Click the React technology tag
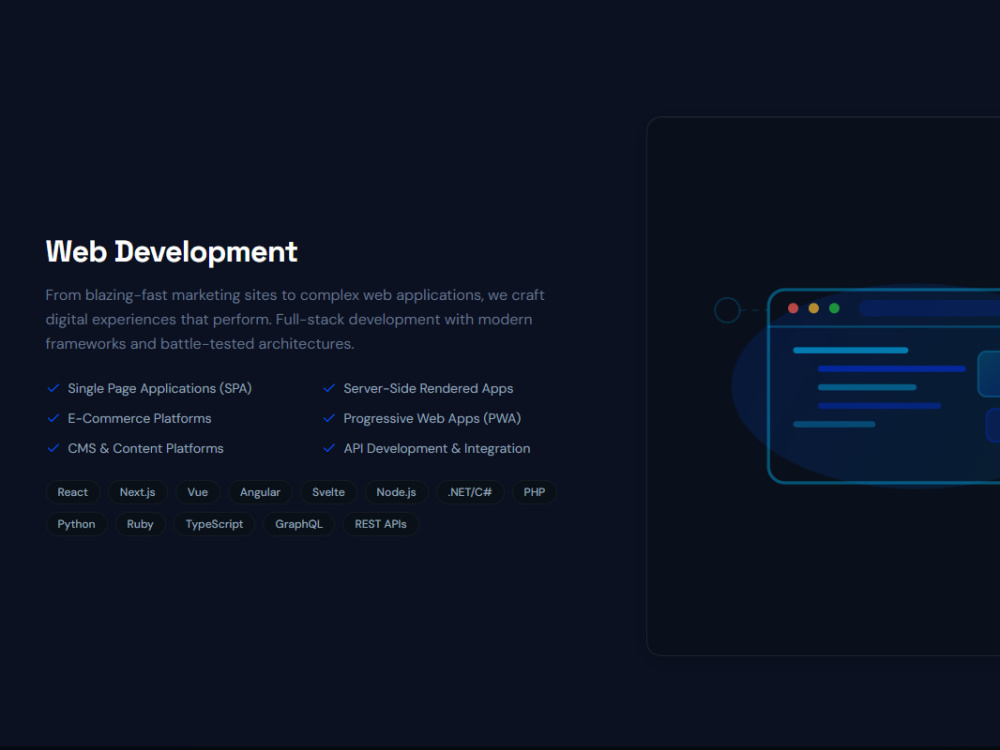Screen dimensions: 1000x750 point(73,492)
